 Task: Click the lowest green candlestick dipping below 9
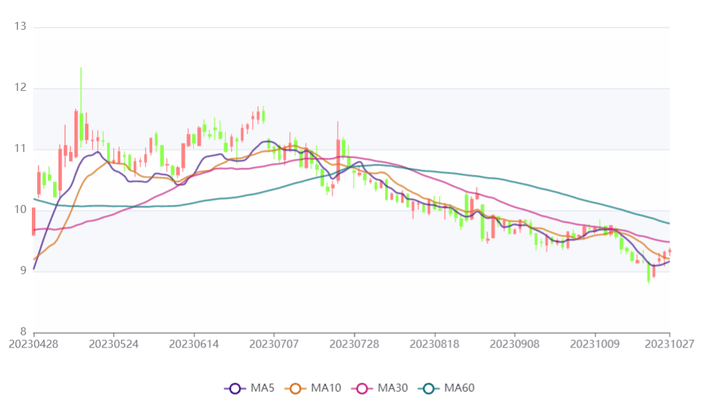pos(648,272)
